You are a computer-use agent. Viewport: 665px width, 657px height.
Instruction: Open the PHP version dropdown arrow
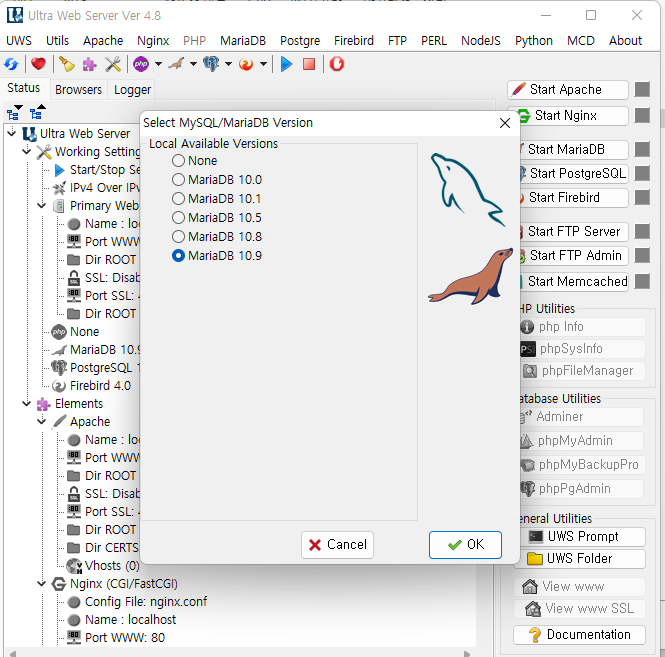158,64
